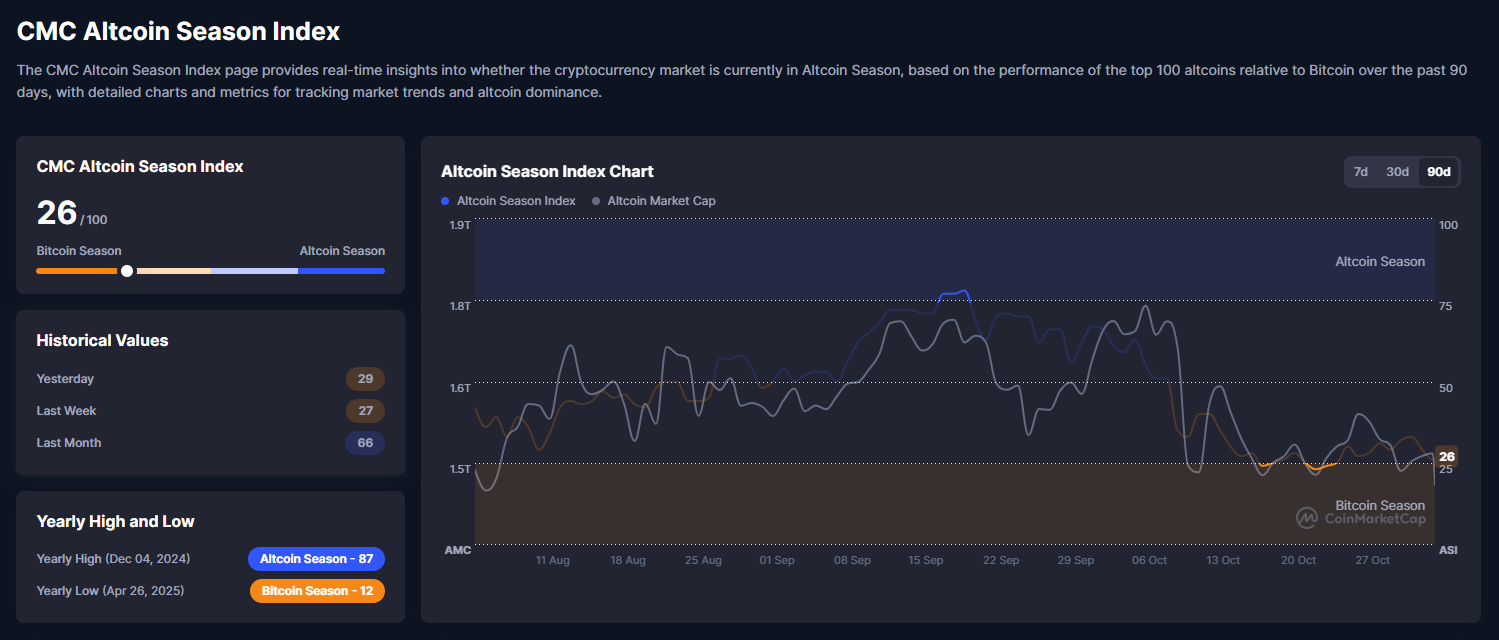Click Last Week's value badge showing 27
Screen dimensions: 1499x640
(x=365, y=411)
